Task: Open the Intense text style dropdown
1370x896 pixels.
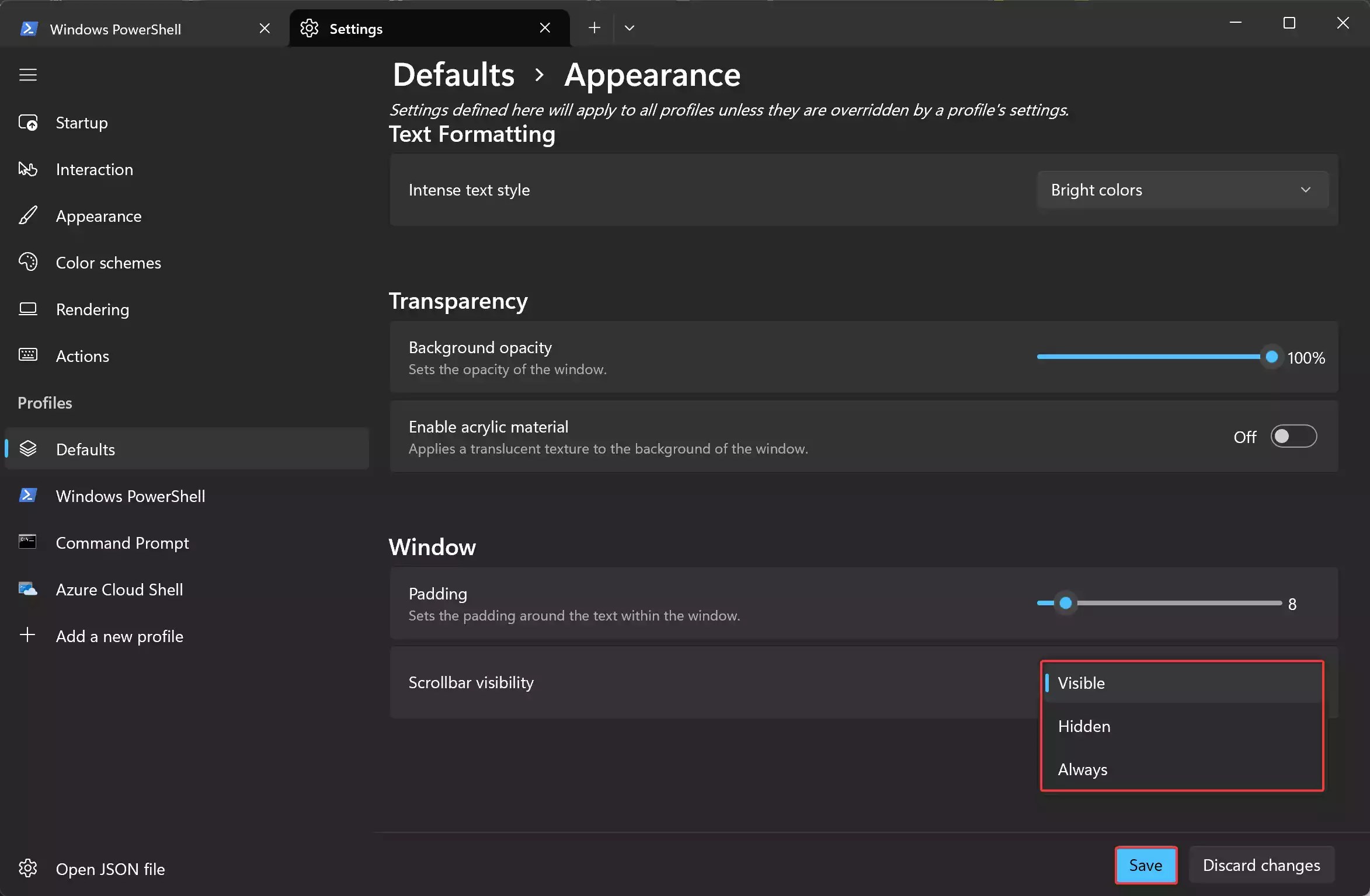Action: click(x=1183, y=190)
